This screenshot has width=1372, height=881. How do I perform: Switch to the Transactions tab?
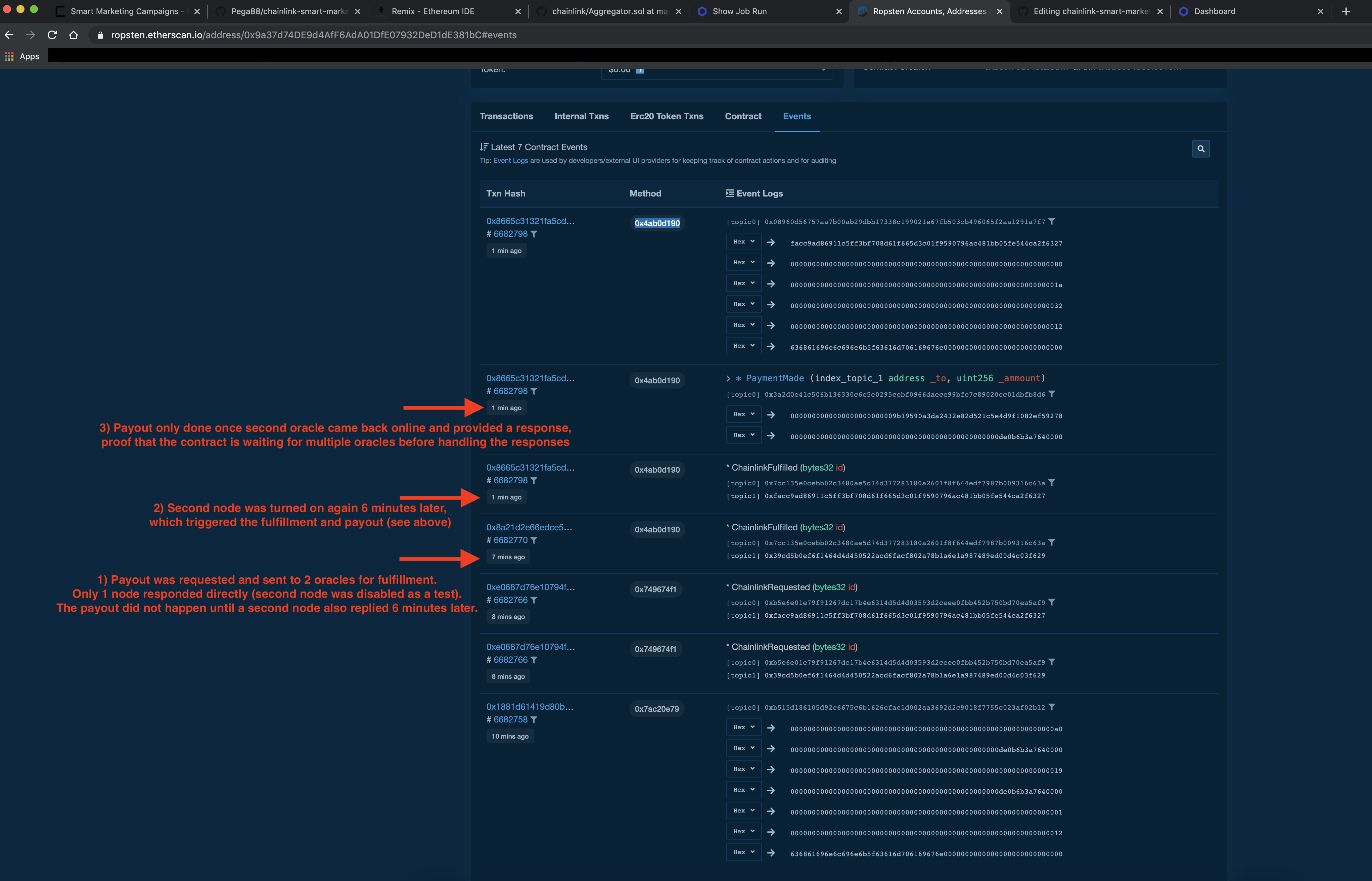coord(506,116)
